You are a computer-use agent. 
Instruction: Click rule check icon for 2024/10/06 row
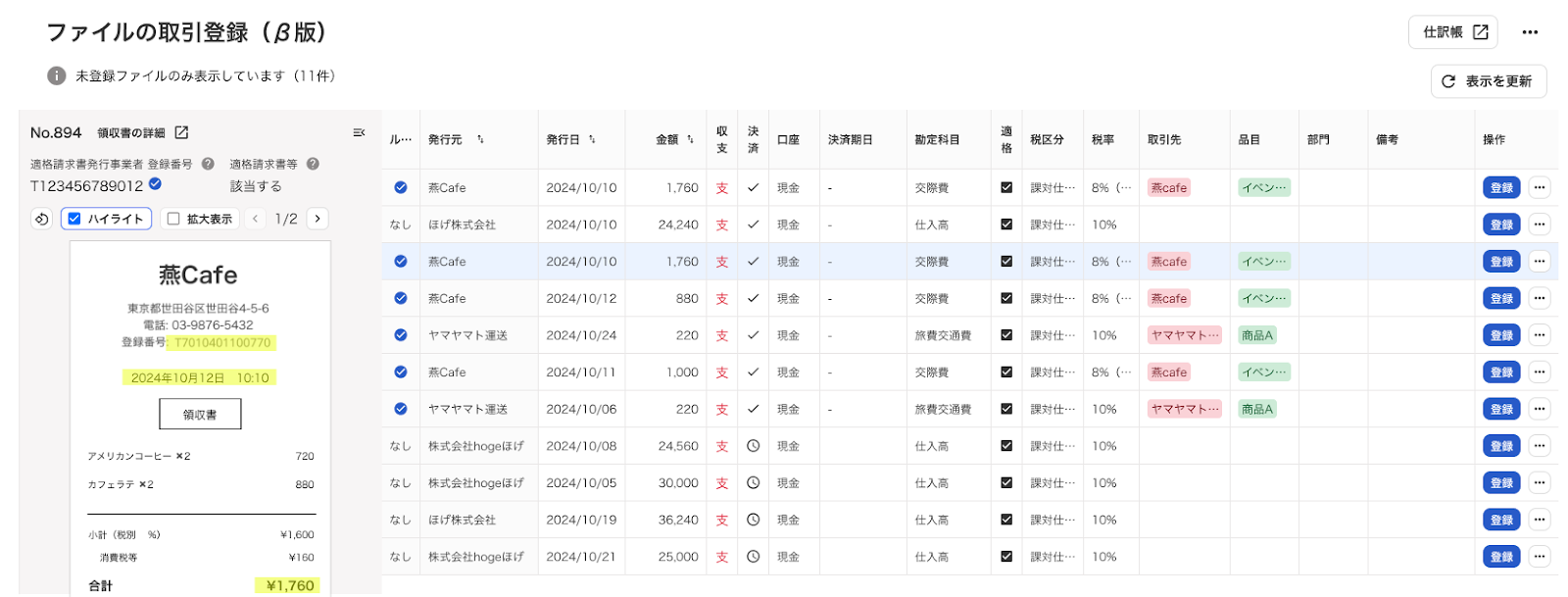tap(401, 409)
